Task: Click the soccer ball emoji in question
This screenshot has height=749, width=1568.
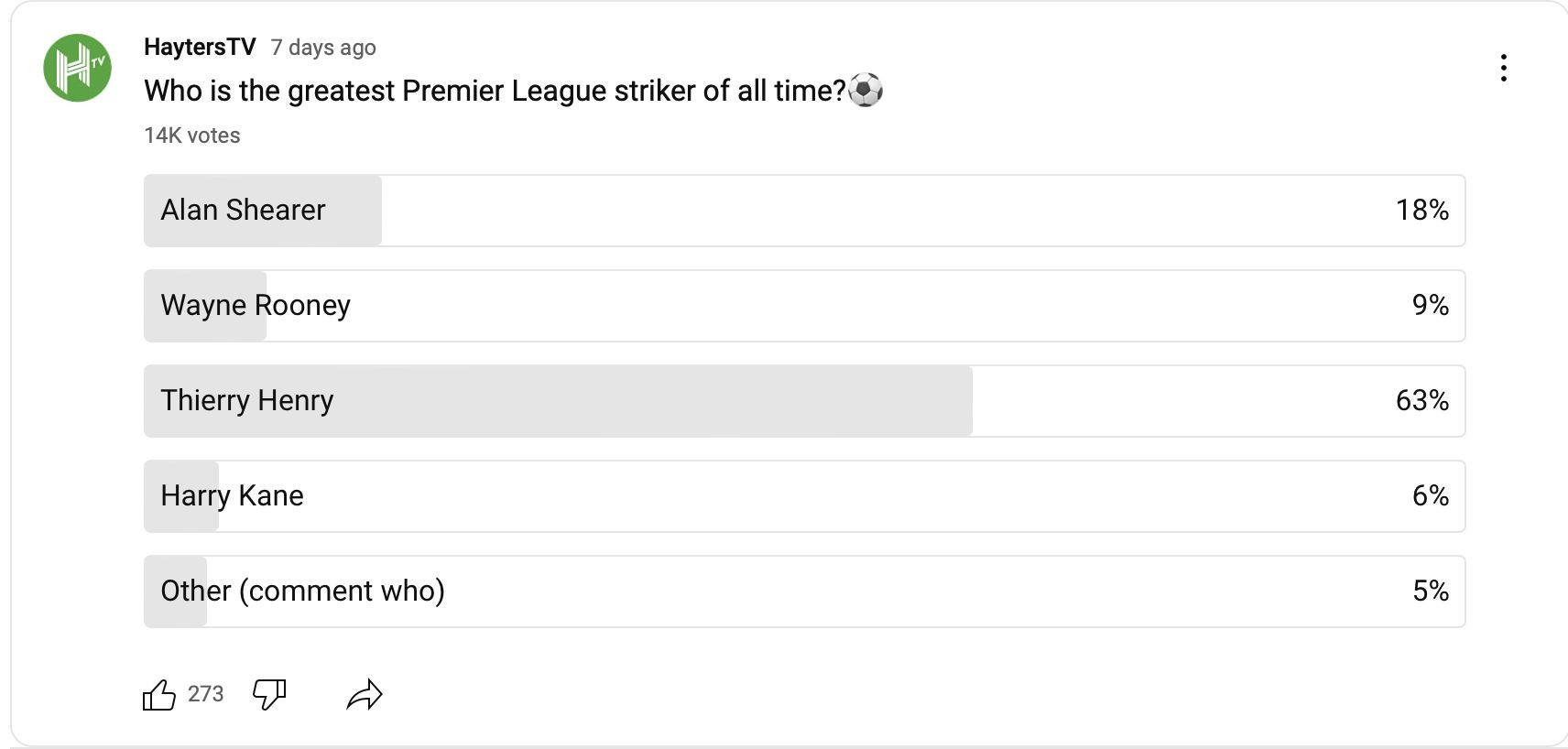Action: coord(866,91)
